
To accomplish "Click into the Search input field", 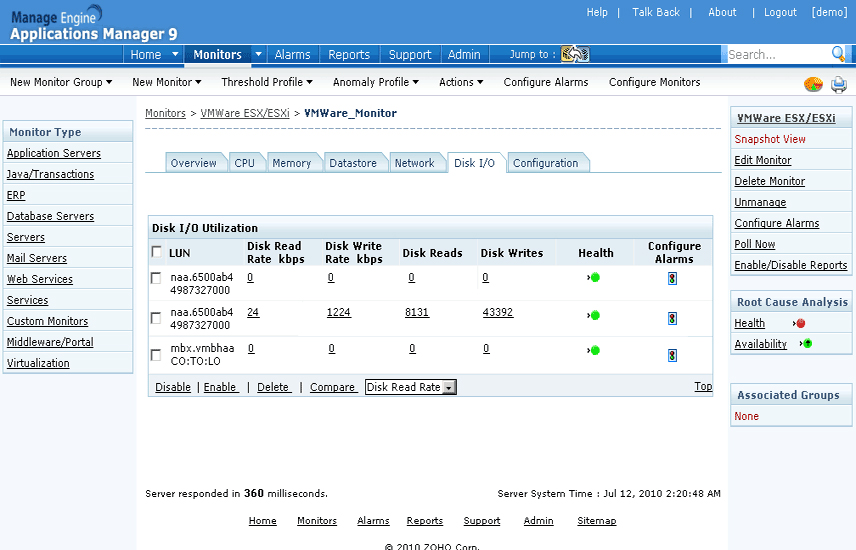I will pos(778,55).
